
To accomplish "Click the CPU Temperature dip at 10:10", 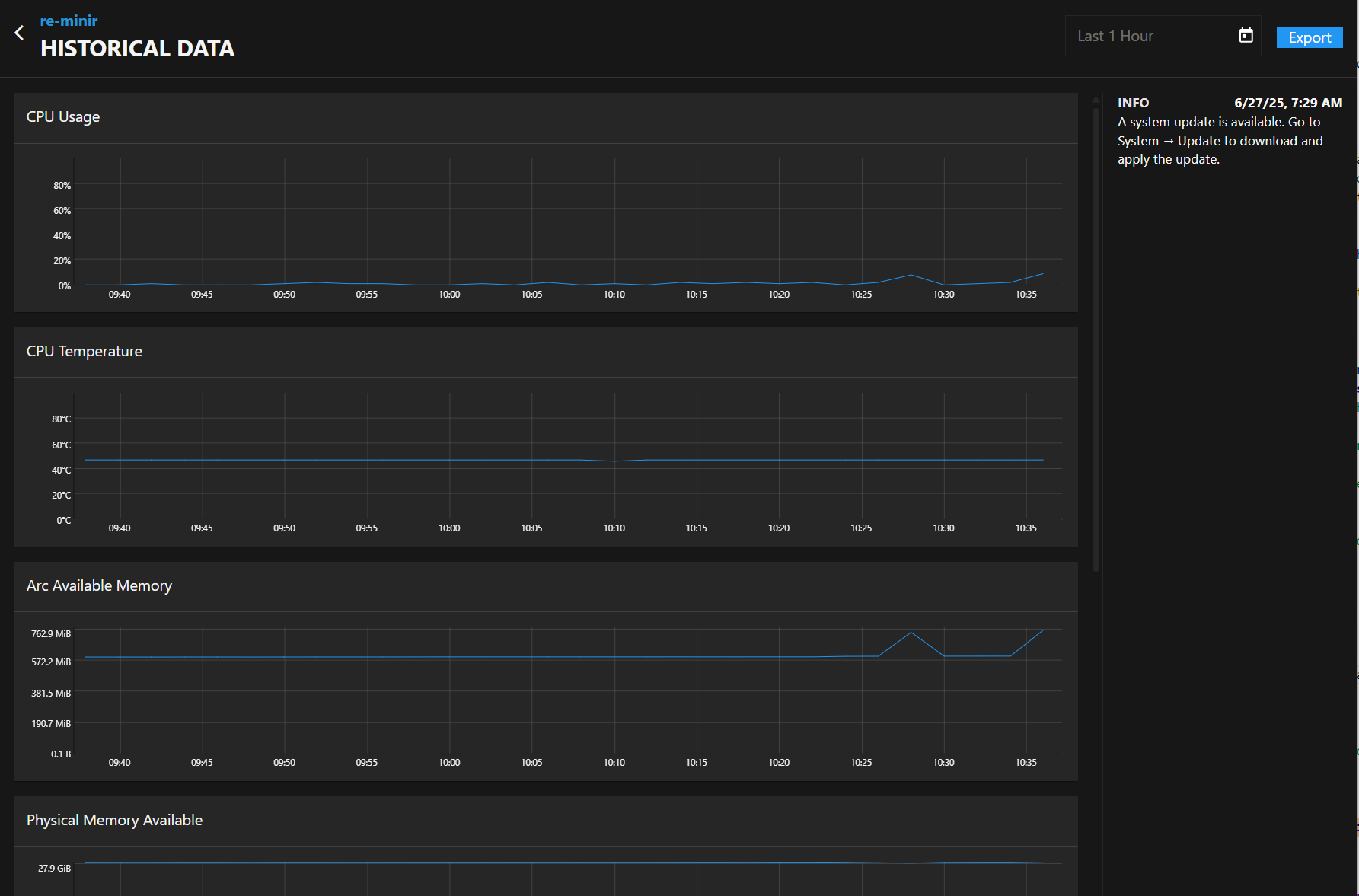I will point(614,461).
